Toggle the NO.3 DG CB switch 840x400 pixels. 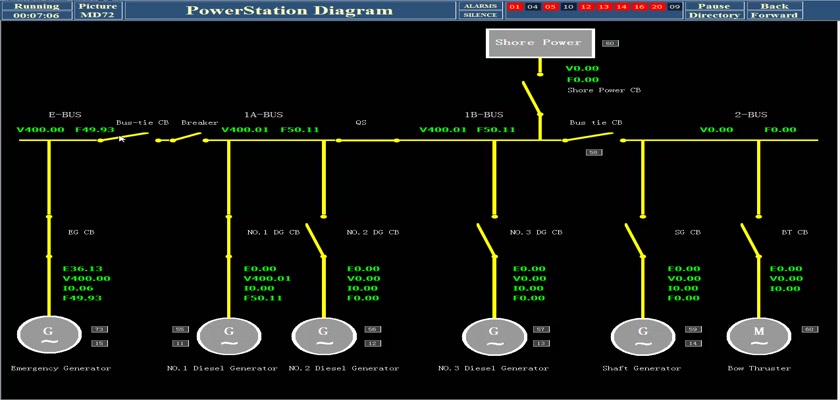(x=486, y=240)
